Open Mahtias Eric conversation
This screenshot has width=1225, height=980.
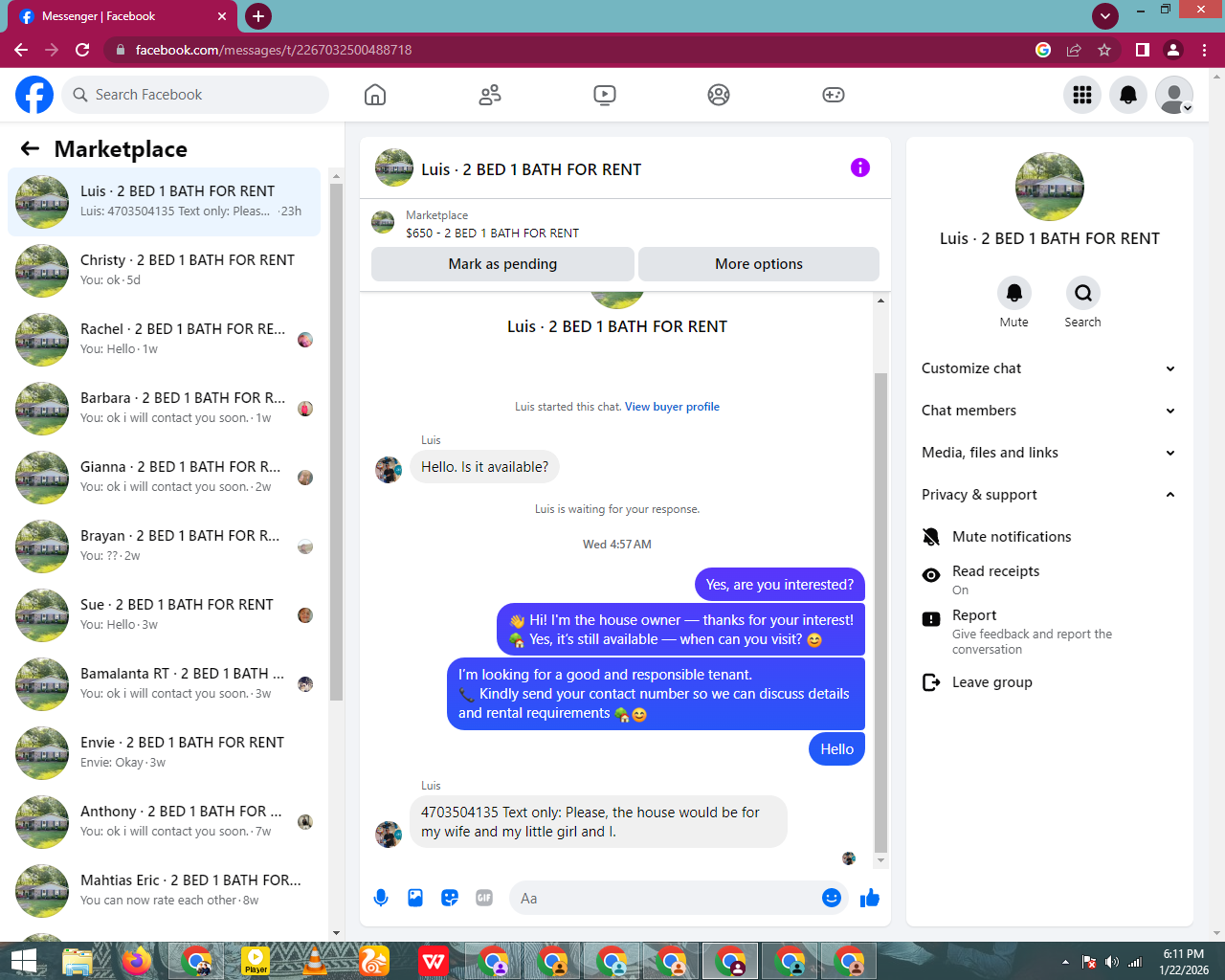click(x=165, y=891)
